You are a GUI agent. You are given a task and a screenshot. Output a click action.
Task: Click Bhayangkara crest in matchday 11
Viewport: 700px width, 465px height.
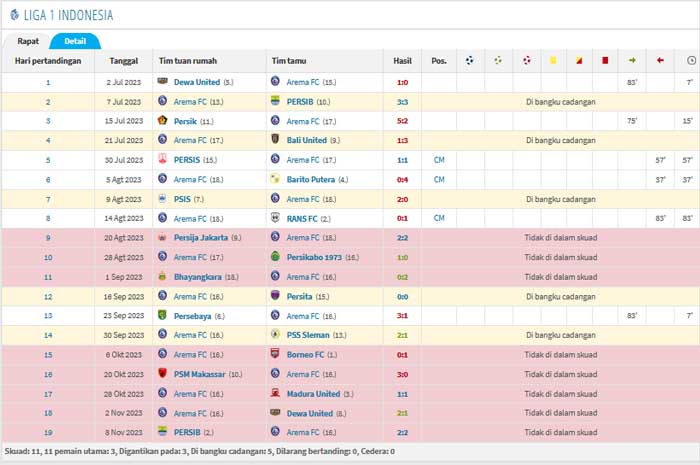click(162, 276)
